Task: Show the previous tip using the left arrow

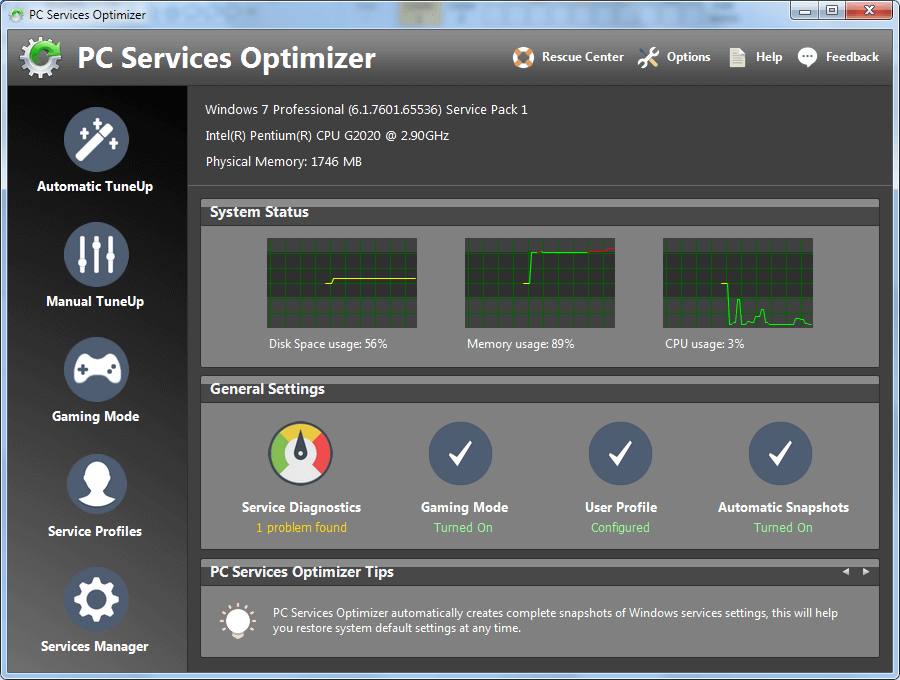Action: click(846, 572)
